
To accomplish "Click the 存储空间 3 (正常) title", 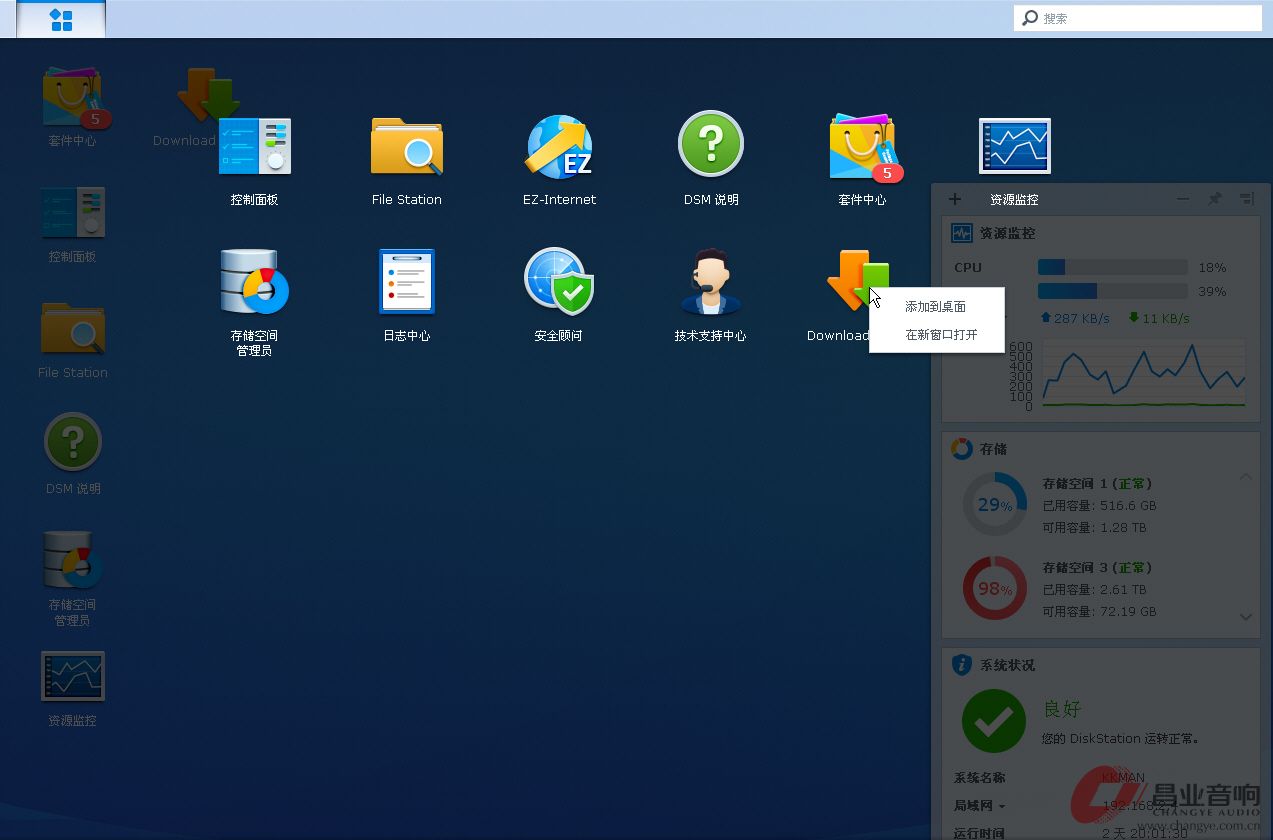I will pos(1098,567).
